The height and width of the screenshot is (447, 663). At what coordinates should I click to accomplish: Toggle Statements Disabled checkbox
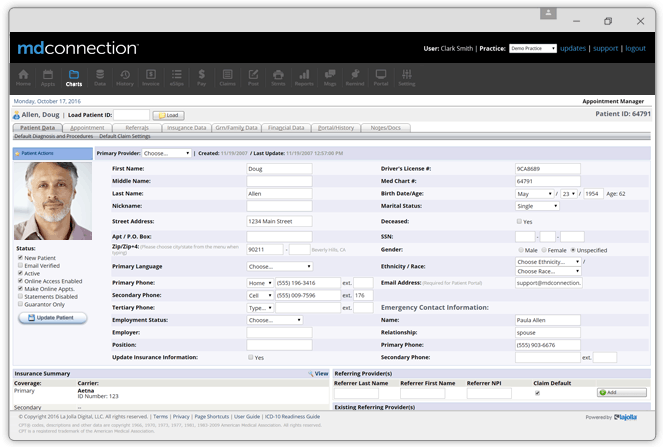click(20, 296)
